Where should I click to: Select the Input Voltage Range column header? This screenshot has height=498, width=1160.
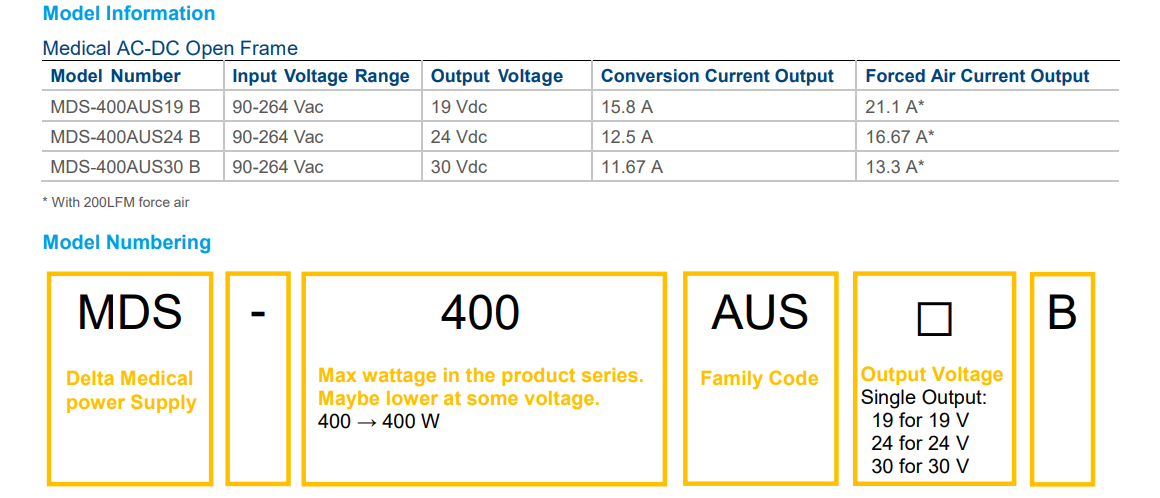(x=321, y=76)
